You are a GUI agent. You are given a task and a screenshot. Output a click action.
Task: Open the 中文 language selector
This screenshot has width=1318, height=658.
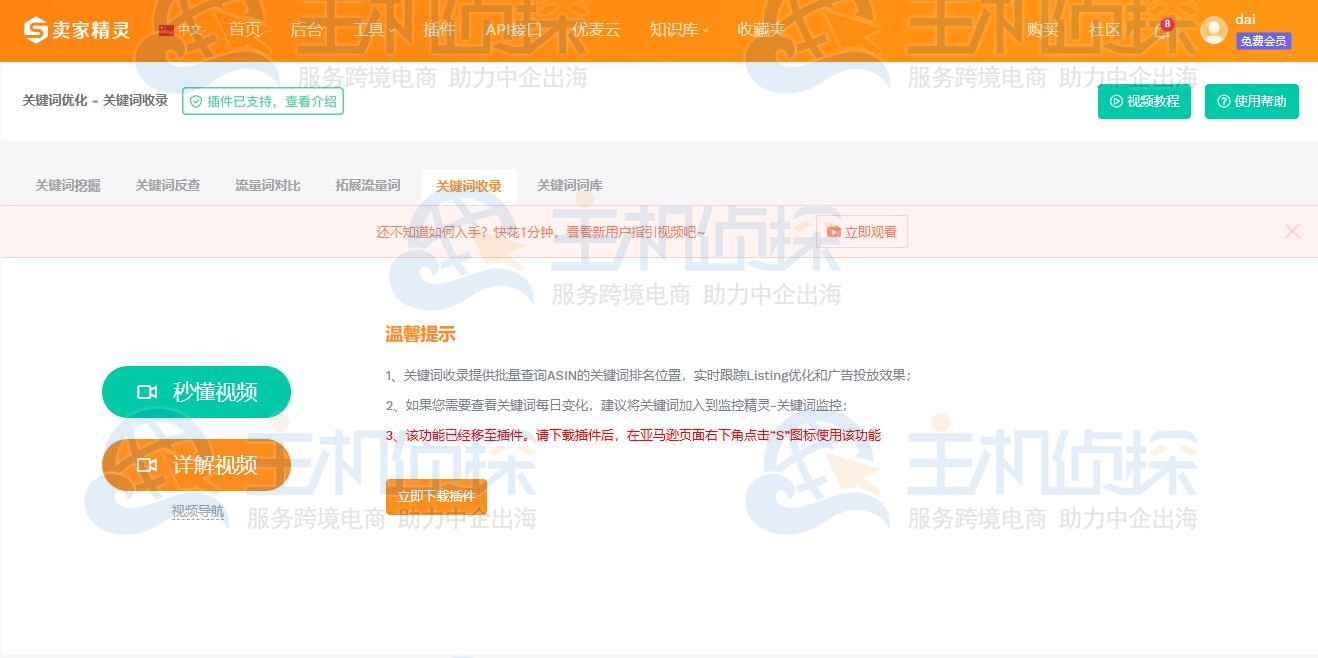click(x=188, y=30)
